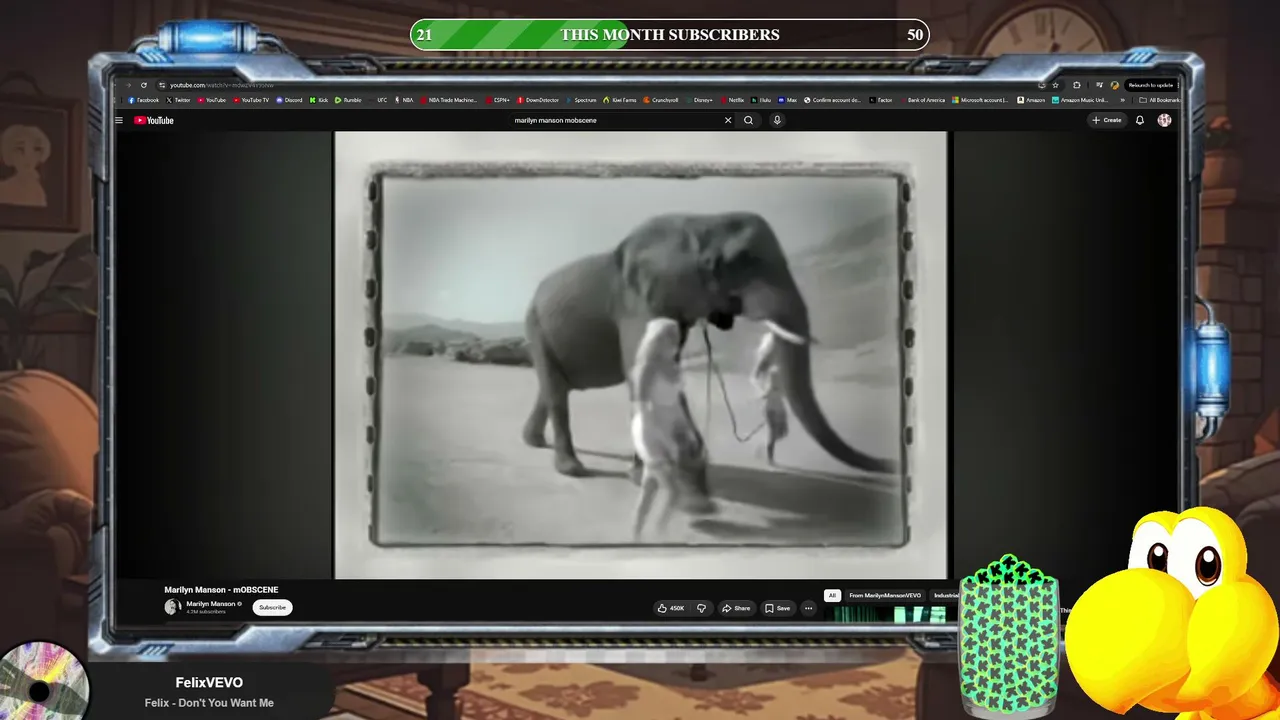This screenshot has height=720, width=1280.
Task: Open the ESPN+ bookmark
Action: point(498,100)
